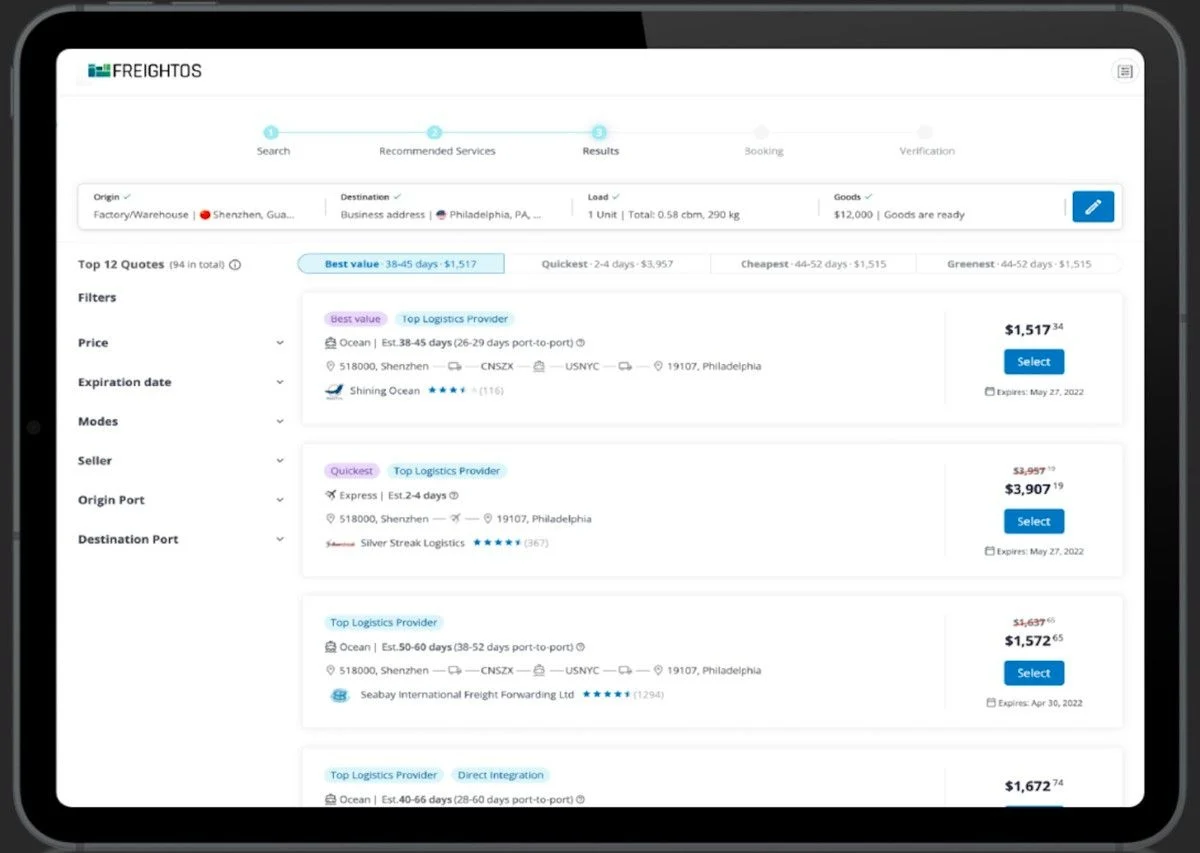
Task: Click the Shining Ocean company logo
Action: pos(334,391)
